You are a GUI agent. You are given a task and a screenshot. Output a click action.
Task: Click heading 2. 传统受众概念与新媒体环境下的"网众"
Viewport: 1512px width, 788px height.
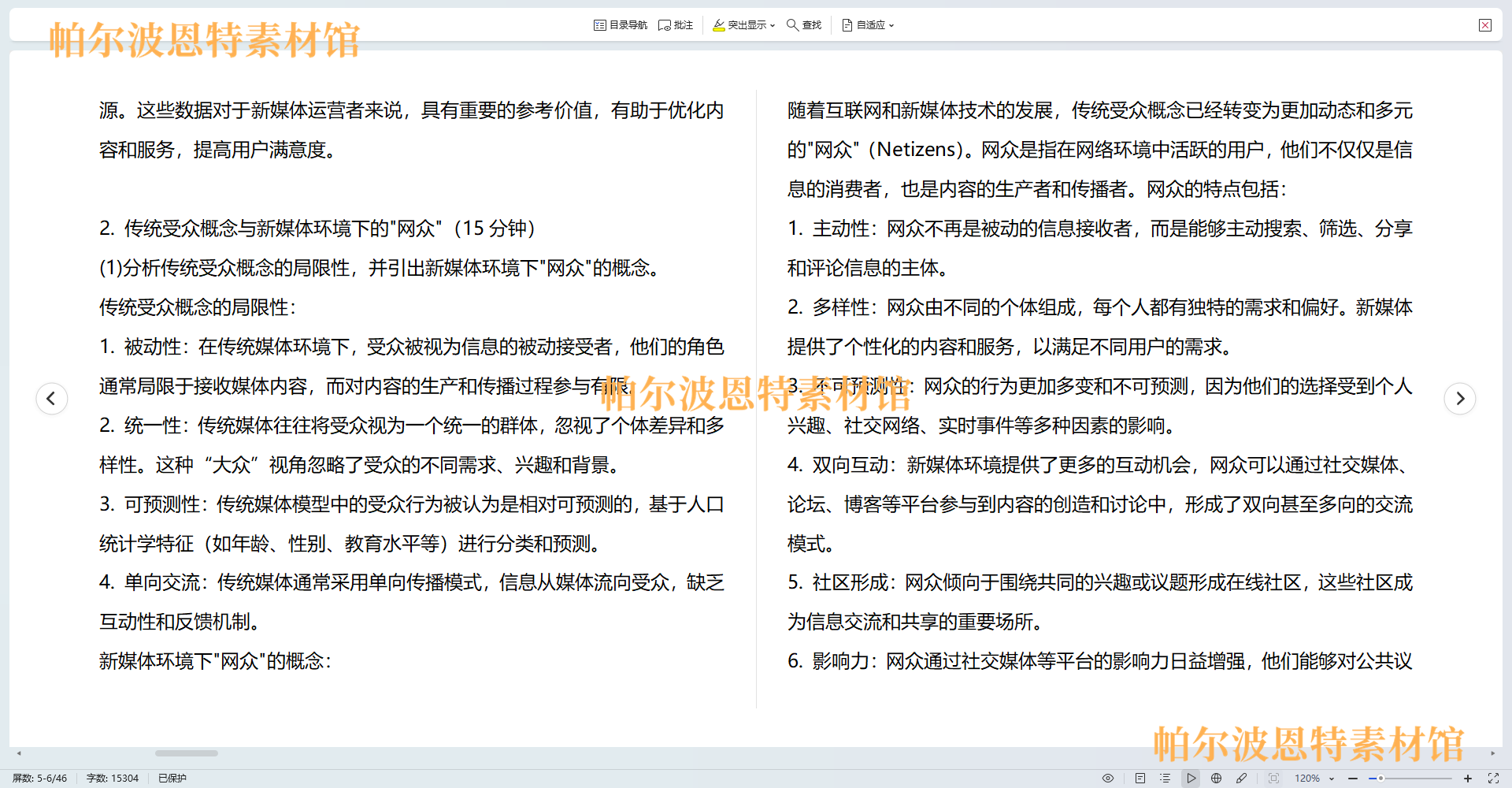point(317,229)
